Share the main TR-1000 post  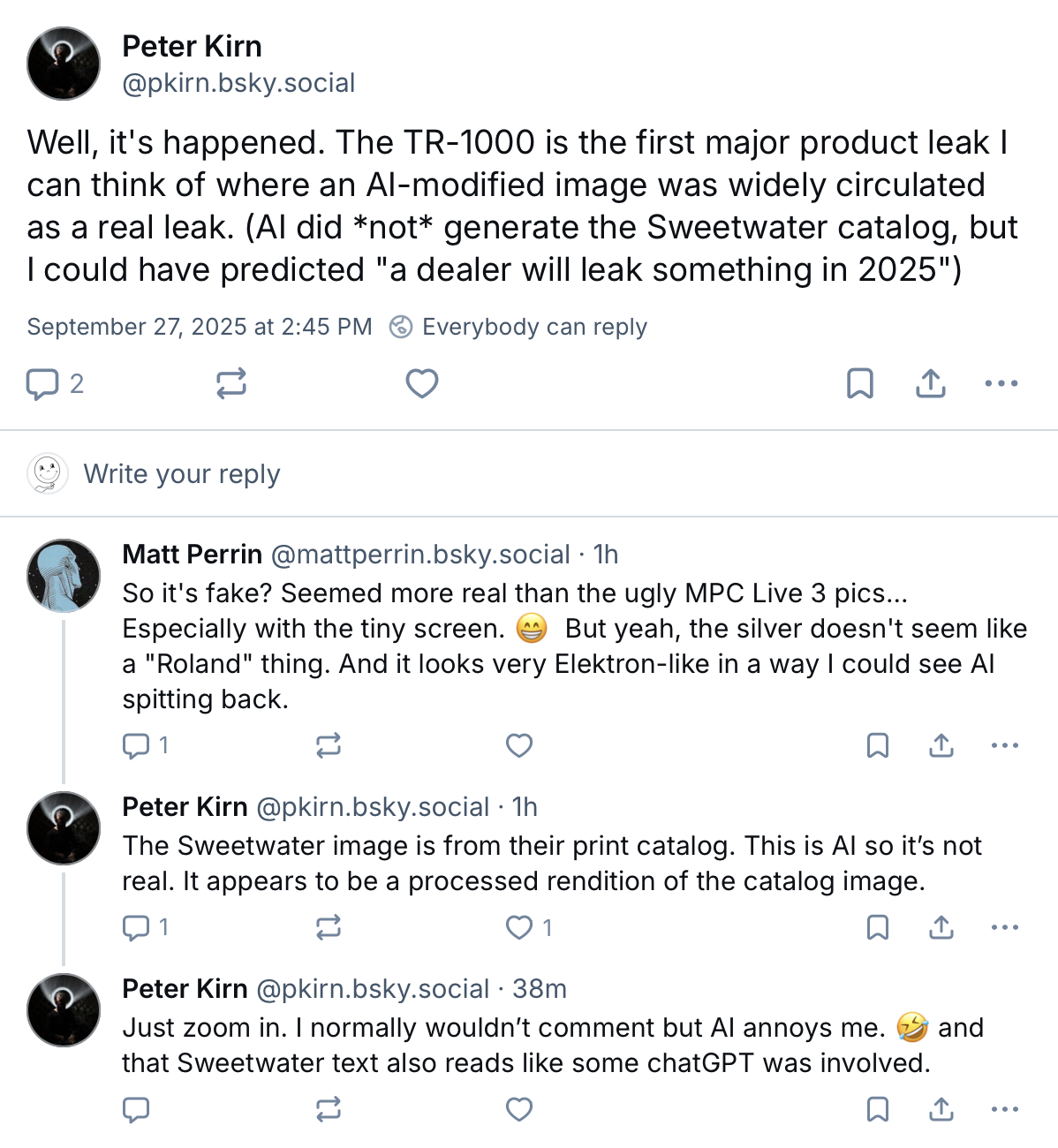[x=931, y=383]
